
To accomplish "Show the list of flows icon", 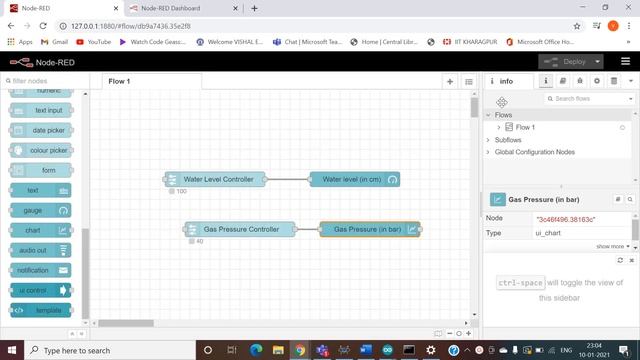I will click(x=469, y=82).
